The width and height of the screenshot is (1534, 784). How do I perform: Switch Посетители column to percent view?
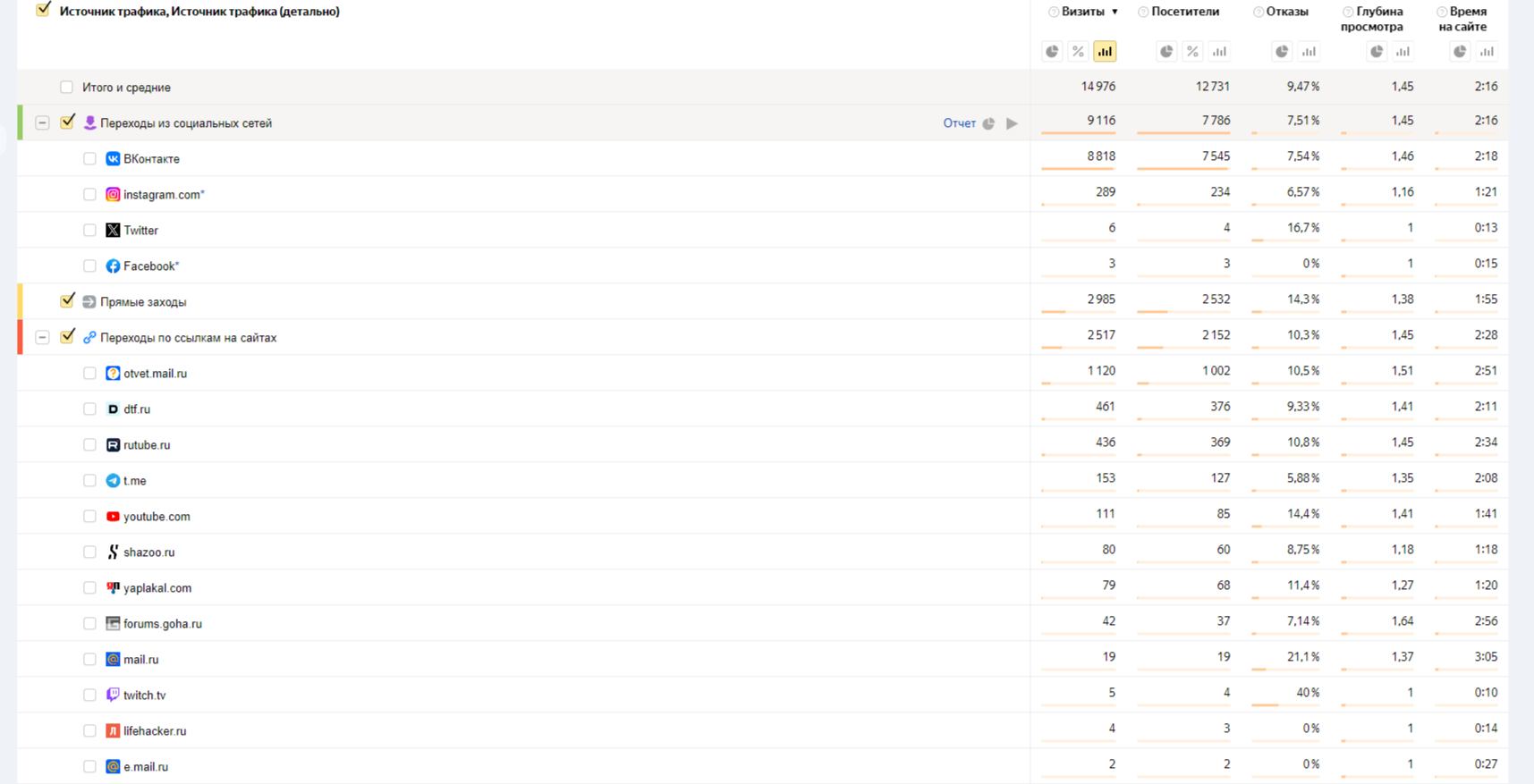(x=1192, y=52)
